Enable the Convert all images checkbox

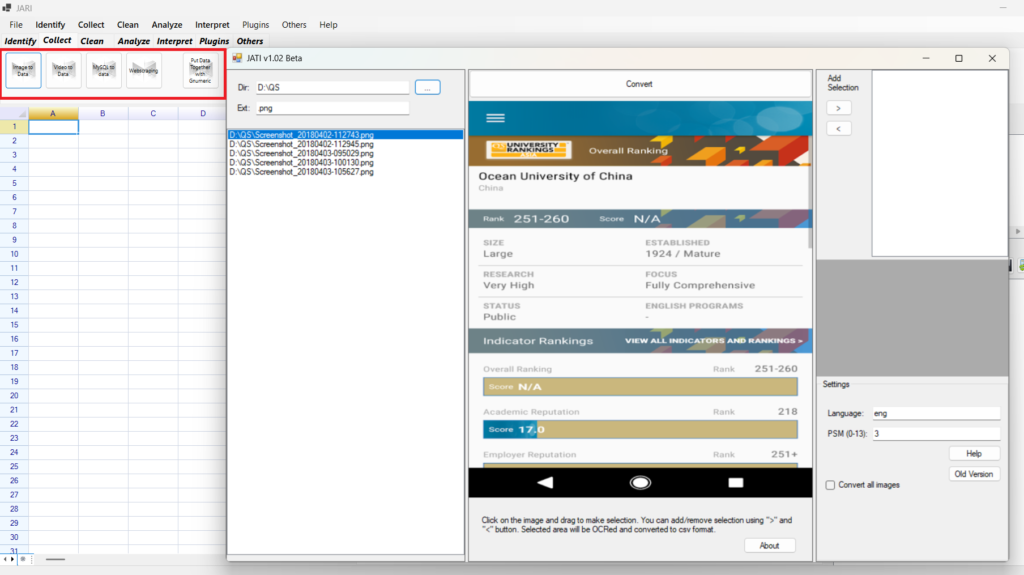[x=831, y=485]
